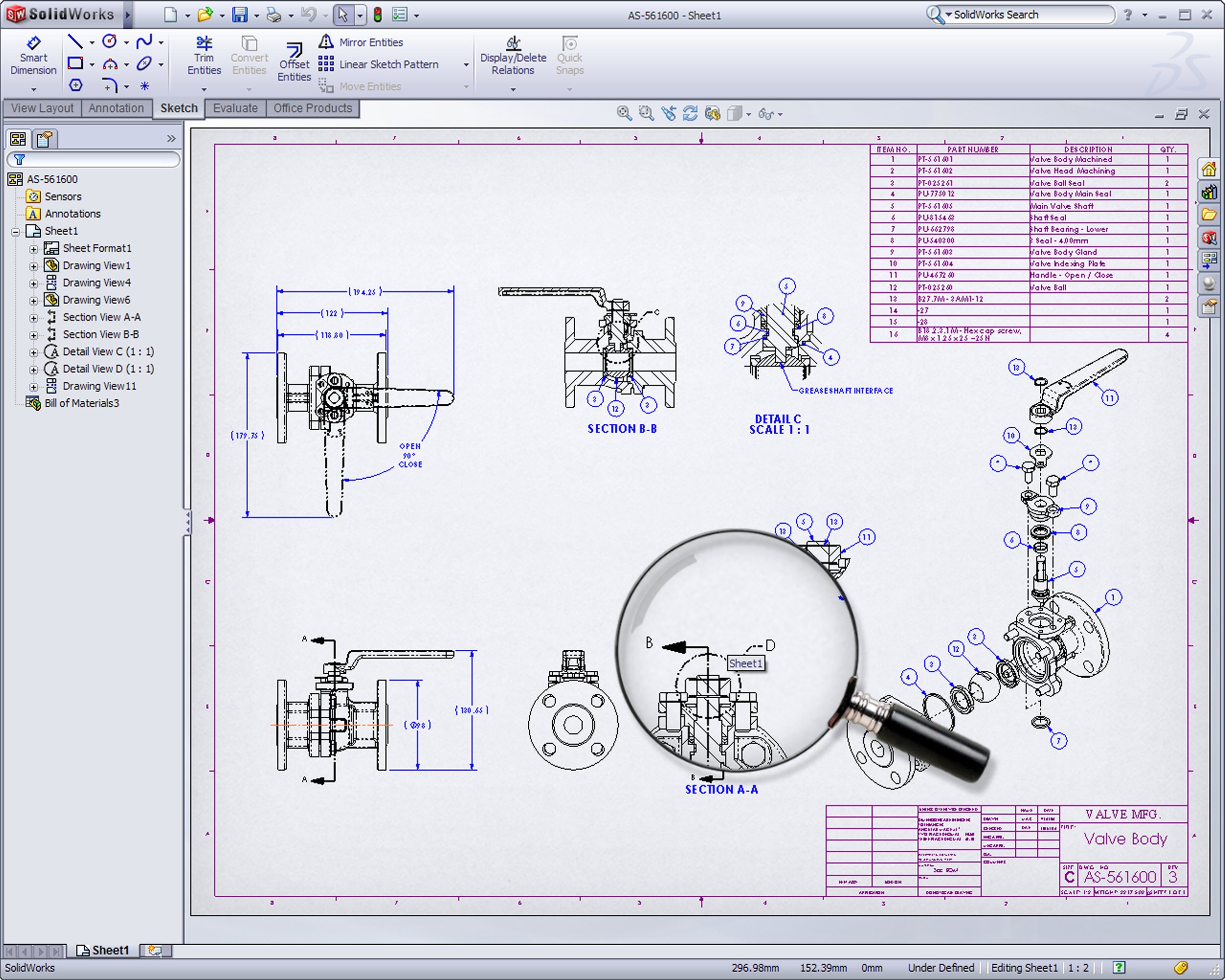Click the Rebuild traffic light icon
Viewport: 1225px width, 980px height.
(x=377, y=15)
